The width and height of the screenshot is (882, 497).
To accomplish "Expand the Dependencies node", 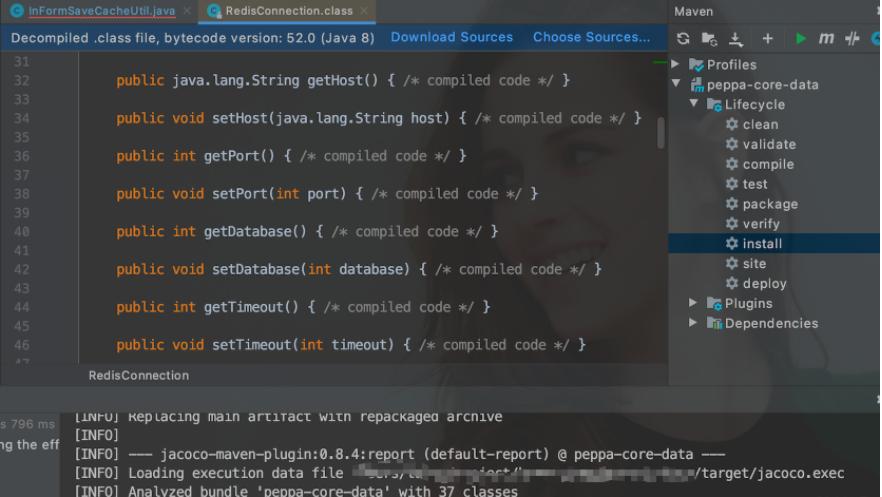I will [694, 323].
